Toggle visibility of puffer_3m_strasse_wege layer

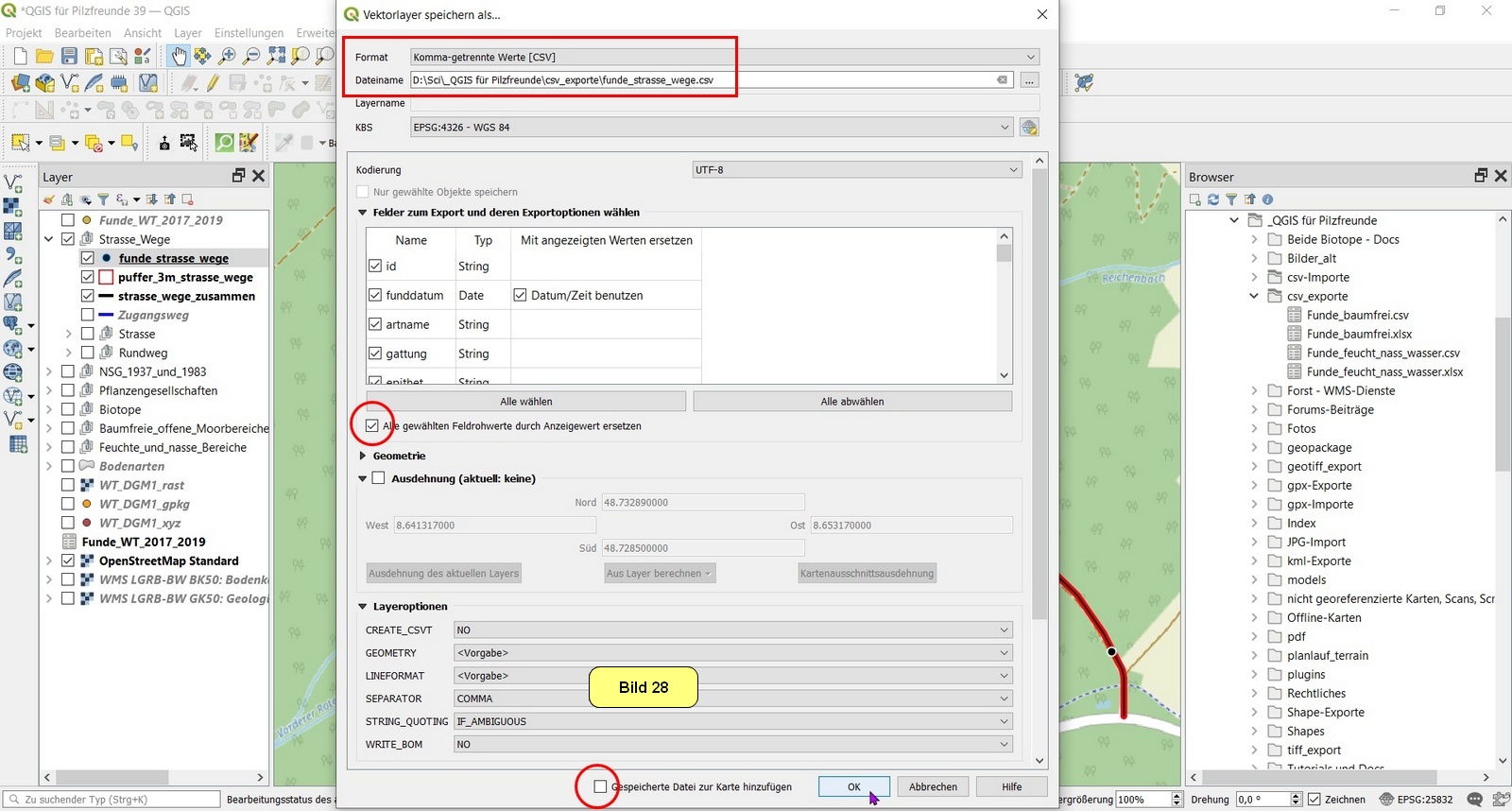[x=87, y=277]
